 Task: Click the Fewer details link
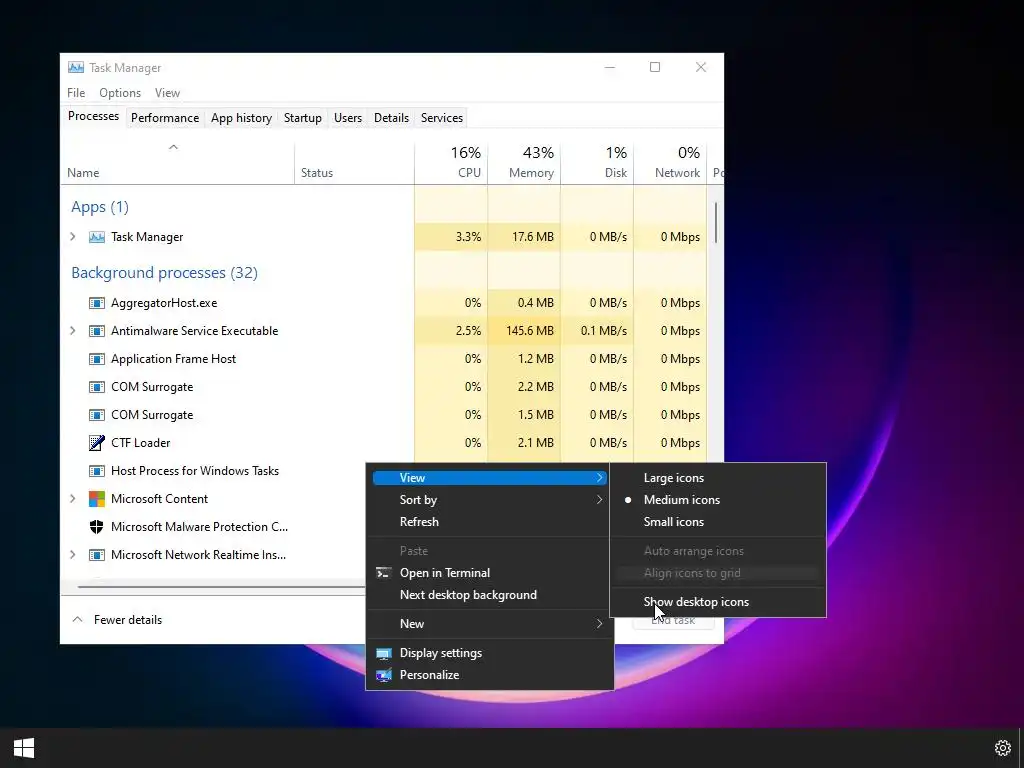click(x=128, y=620)
